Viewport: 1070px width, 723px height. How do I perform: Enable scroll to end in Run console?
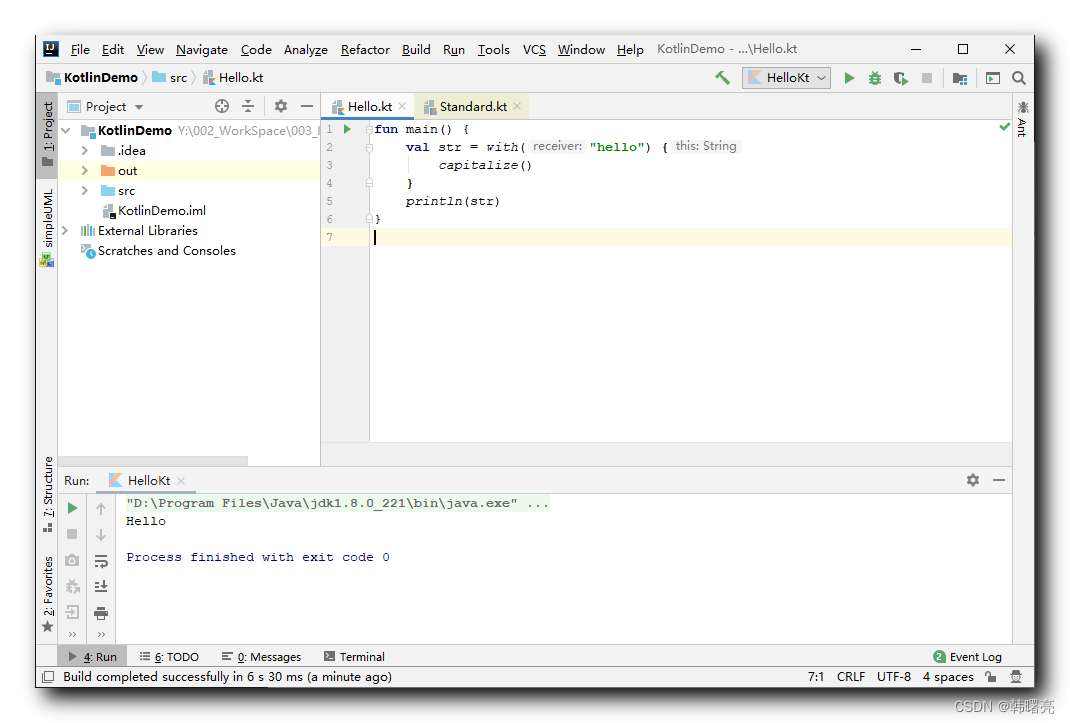(101, 586)
